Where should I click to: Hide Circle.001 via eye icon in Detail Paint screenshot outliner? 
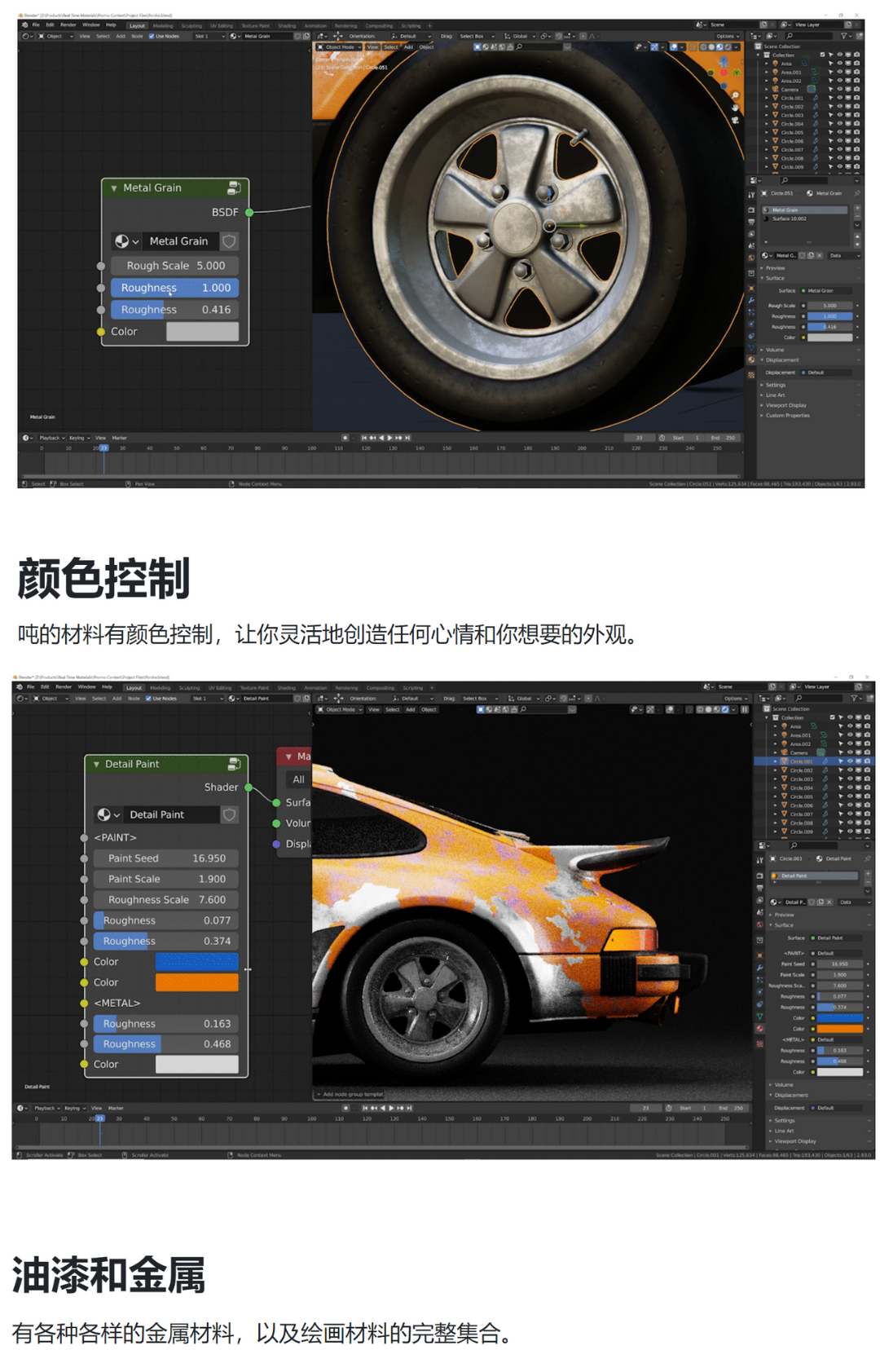850,761
